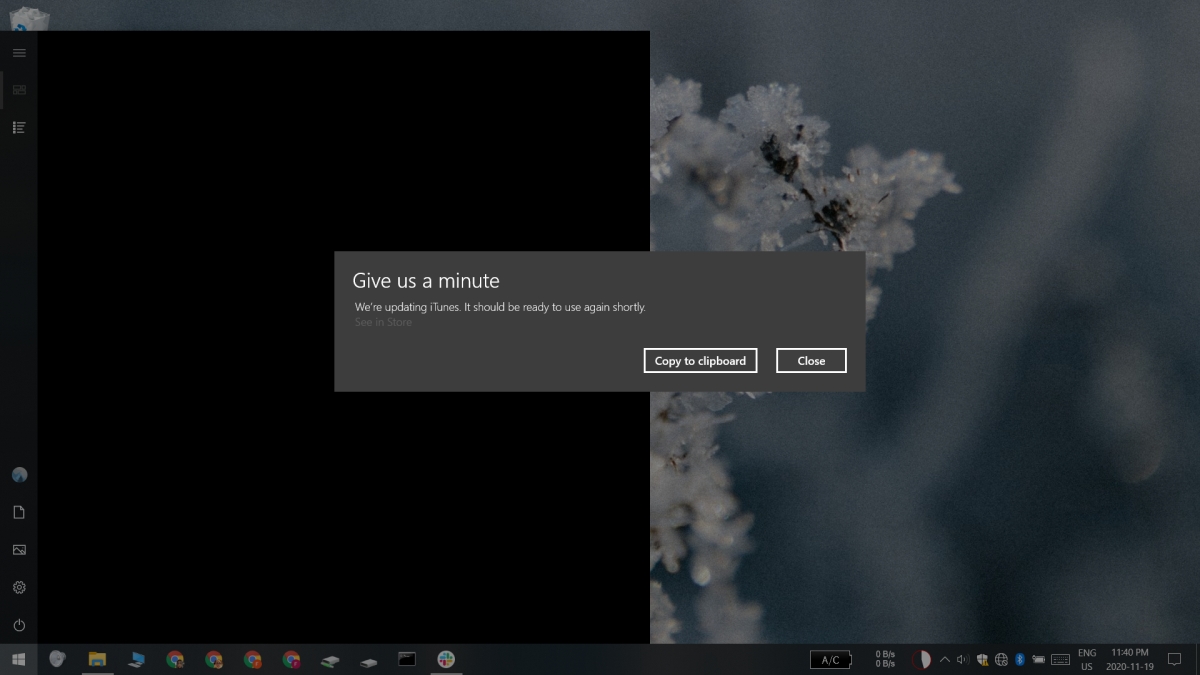Open Pictures from Start menu sidebar
This screenshot has width=1200, height=675.
pos(19,550)
